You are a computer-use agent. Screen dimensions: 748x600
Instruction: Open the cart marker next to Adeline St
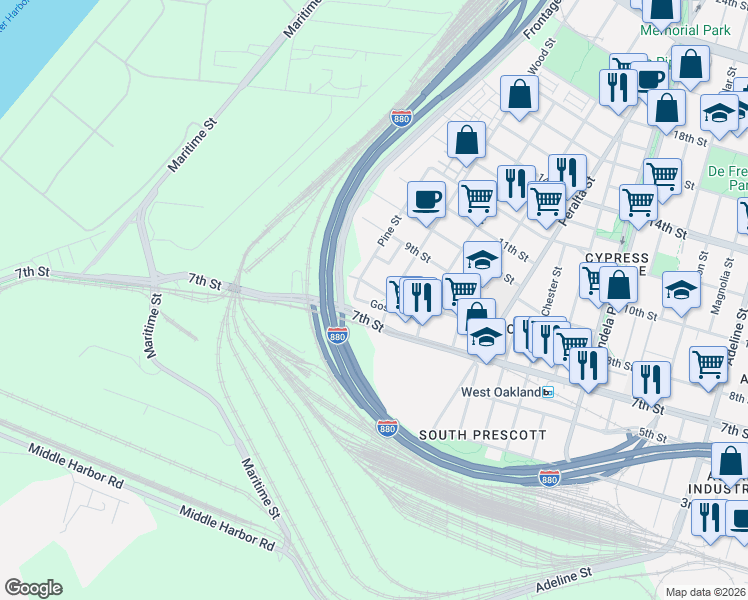[x=708, y=369]
